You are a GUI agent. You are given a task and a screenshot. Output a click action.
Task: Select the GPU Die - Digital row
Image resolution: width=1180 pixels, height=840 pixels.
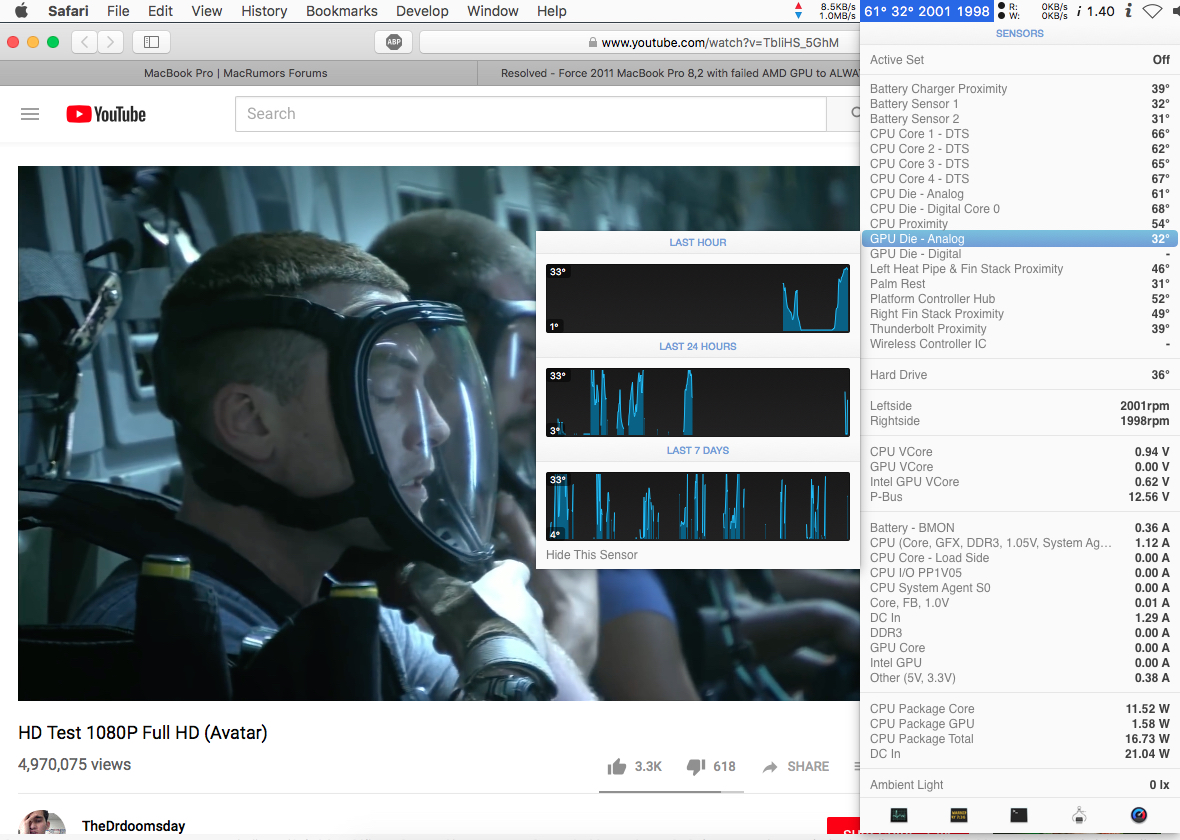tap(1020, 254)
